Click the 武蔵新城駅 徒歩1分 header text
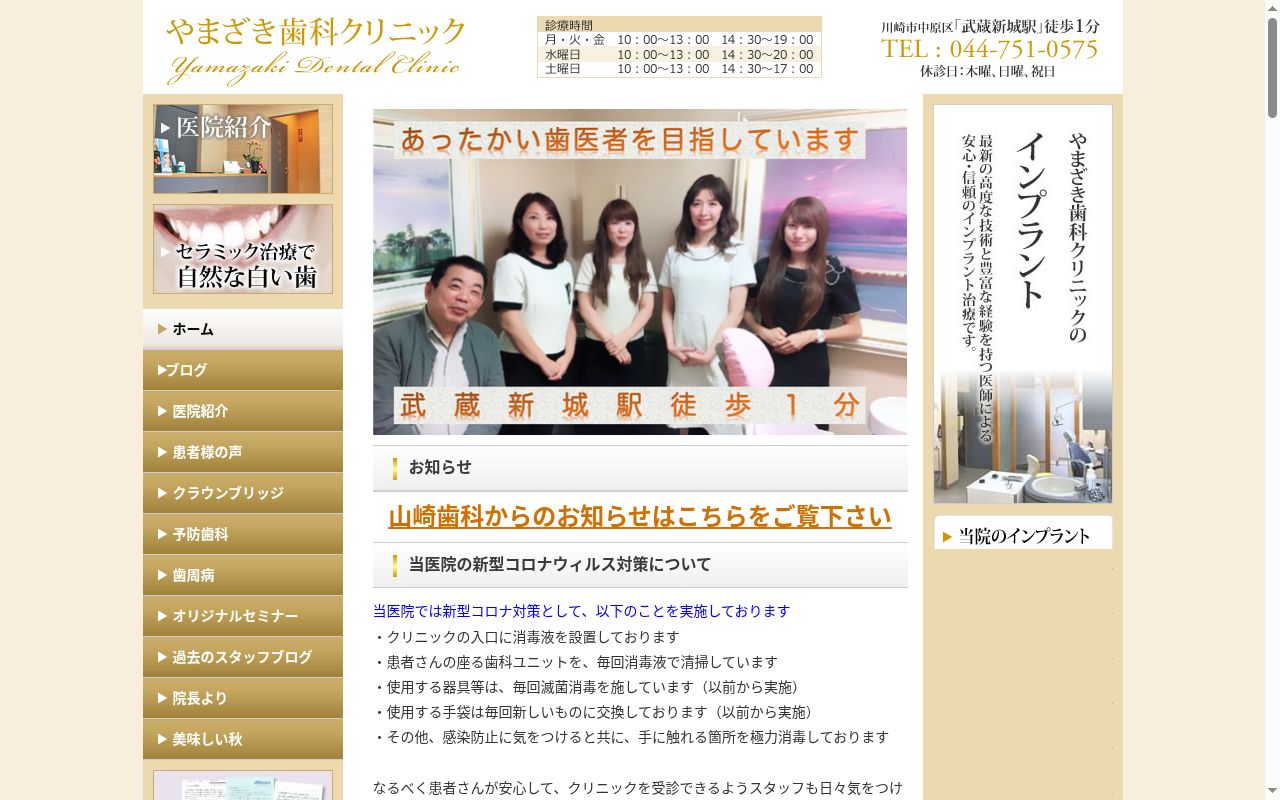The image size is (1280, 800). [x=989, y=27]
